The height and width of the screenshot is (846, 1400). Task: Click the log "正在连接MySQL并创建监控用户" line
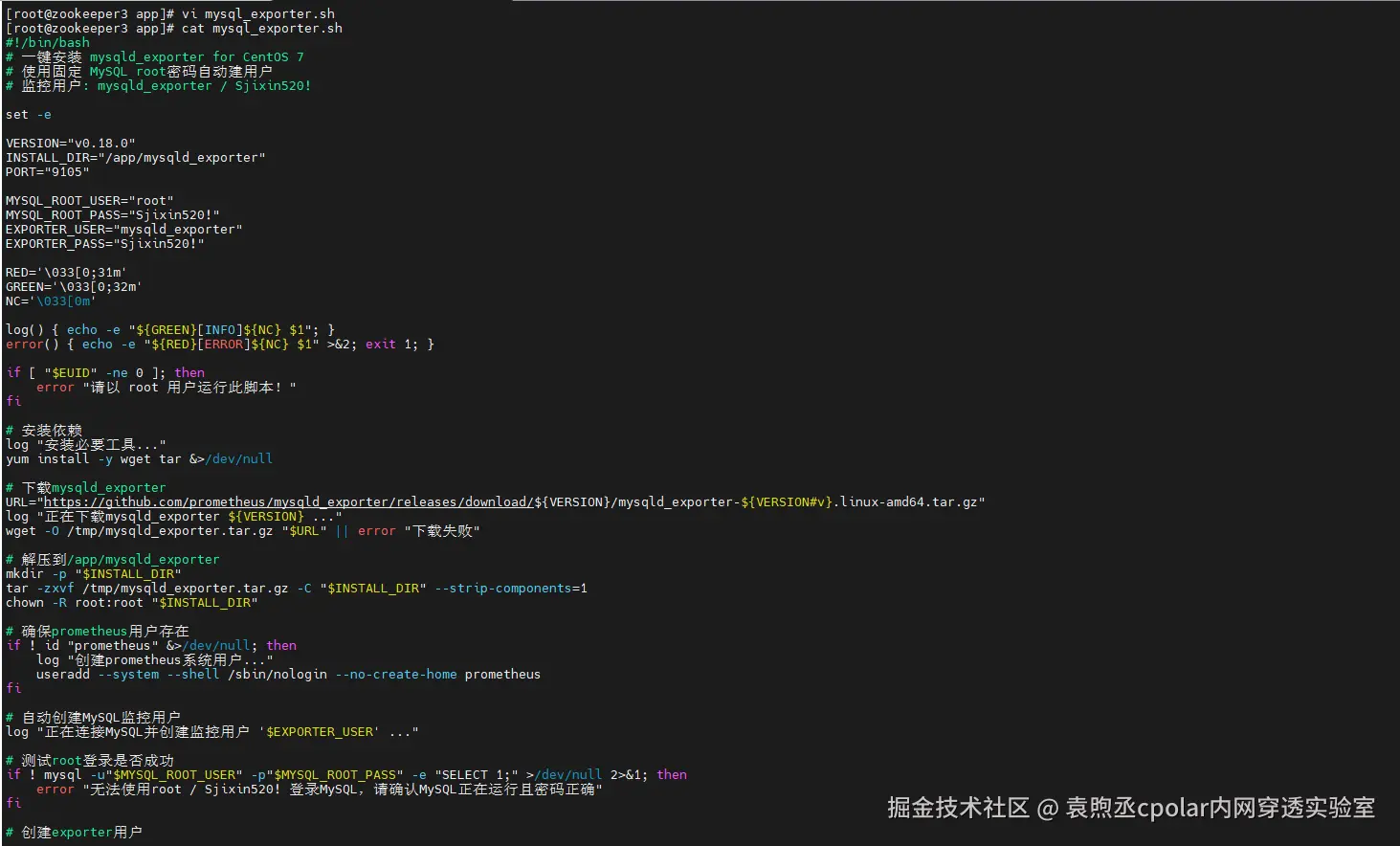pyautogui.click(x=212, y=732)
